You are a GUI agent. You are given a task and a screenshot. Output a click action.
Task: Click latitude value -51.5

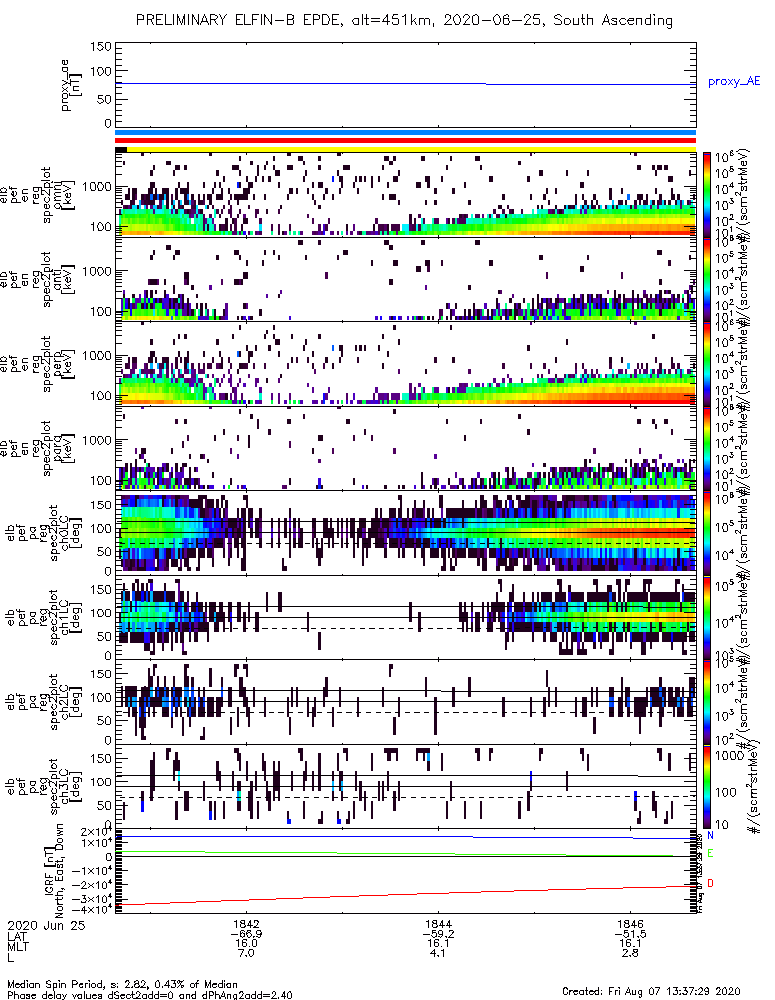[x=630, y=934]
